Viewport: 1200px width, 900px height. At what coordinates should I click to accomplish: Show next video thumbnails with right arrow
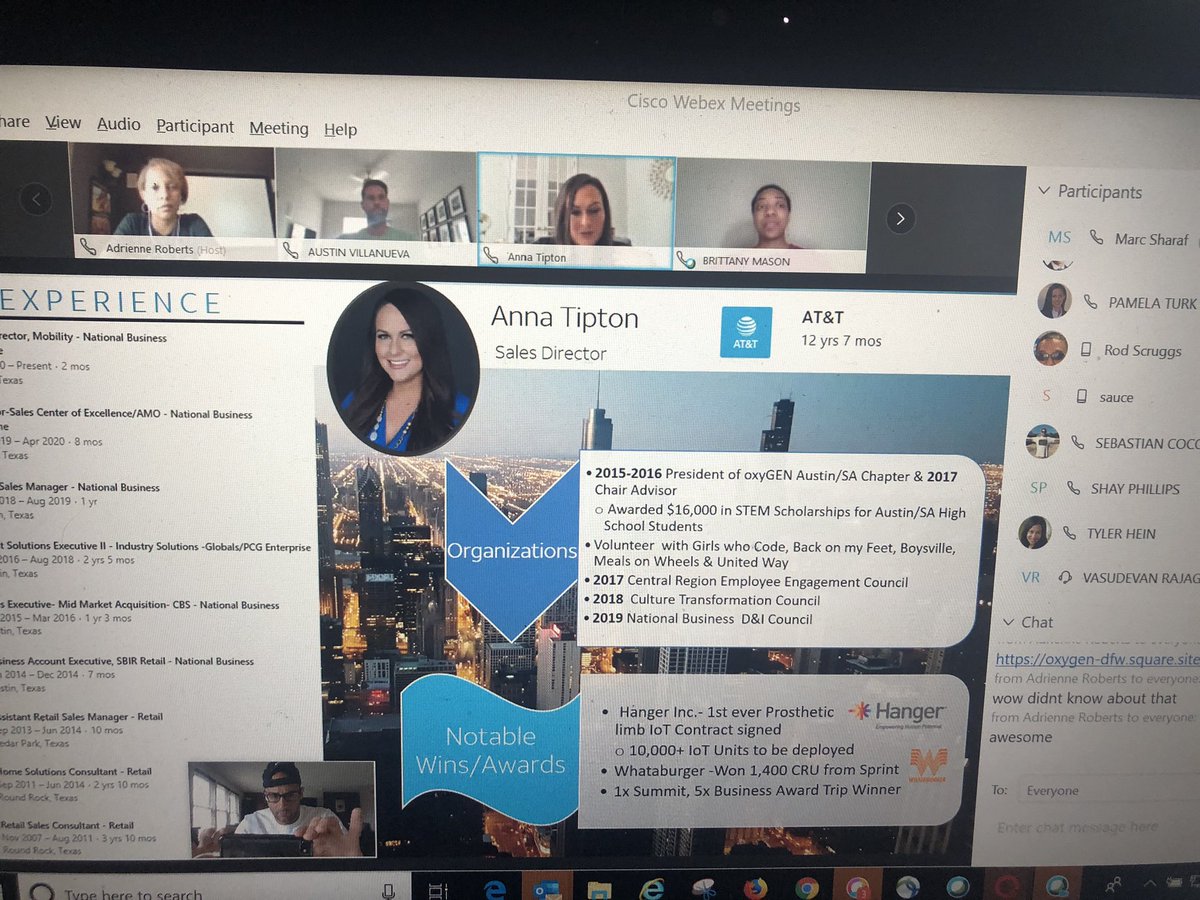[x=900, y=218]
